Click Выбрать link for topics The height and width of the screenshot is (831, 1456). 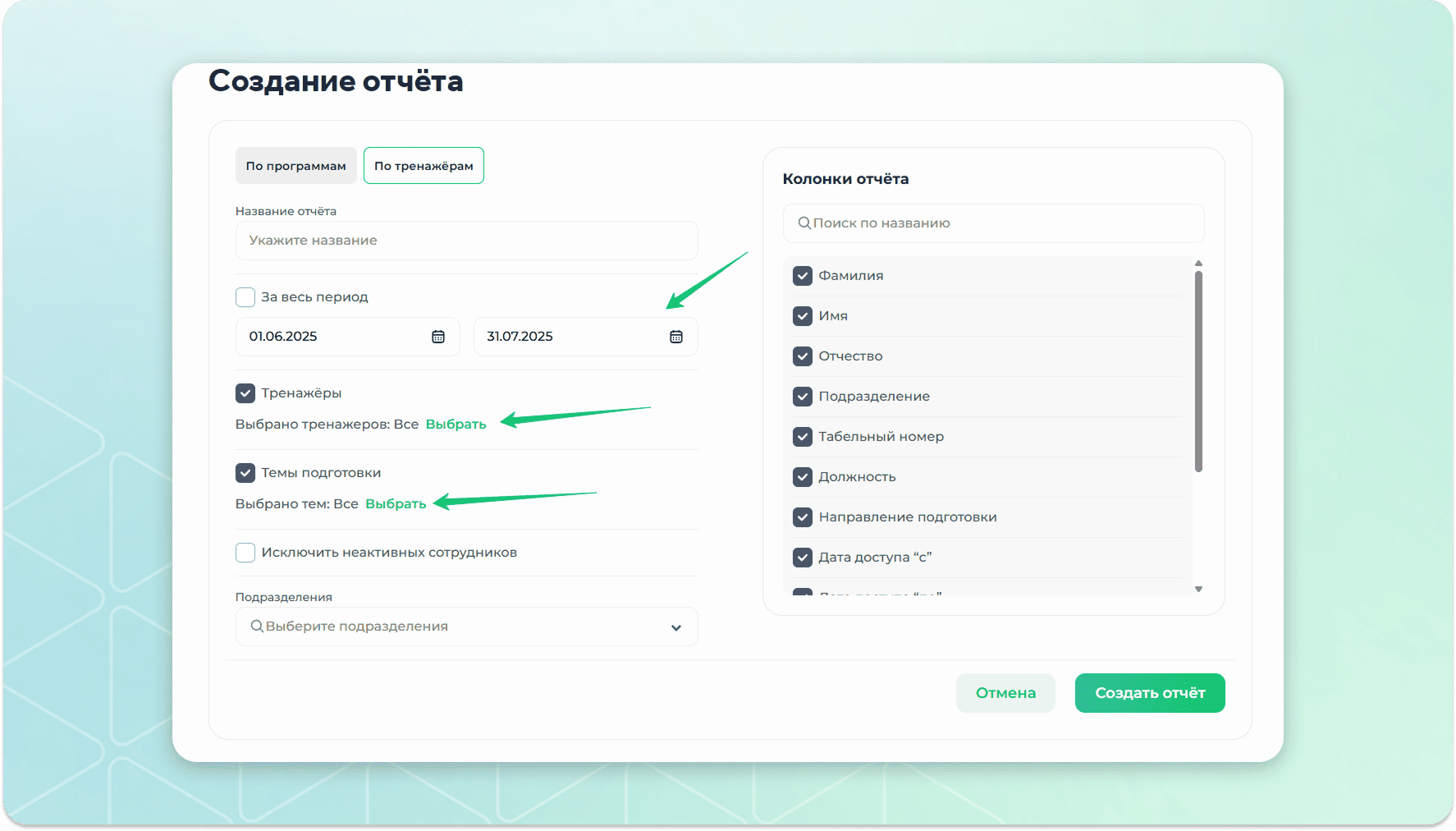tap(396, 504)
